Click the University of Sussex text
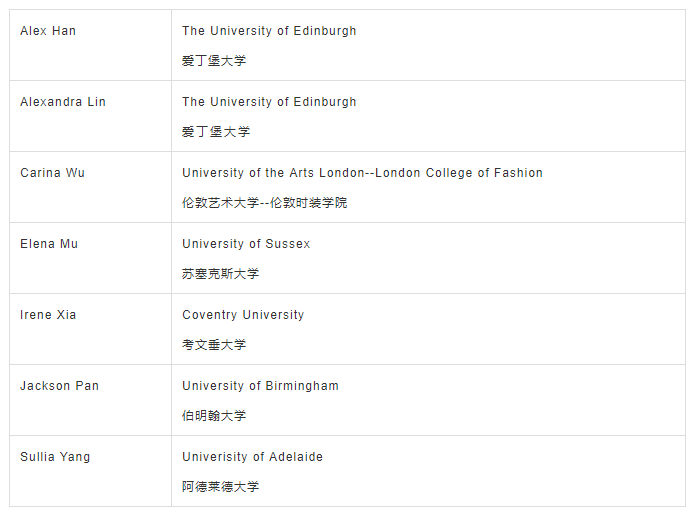This screenshot has width=697, height=515. (246, 244)
